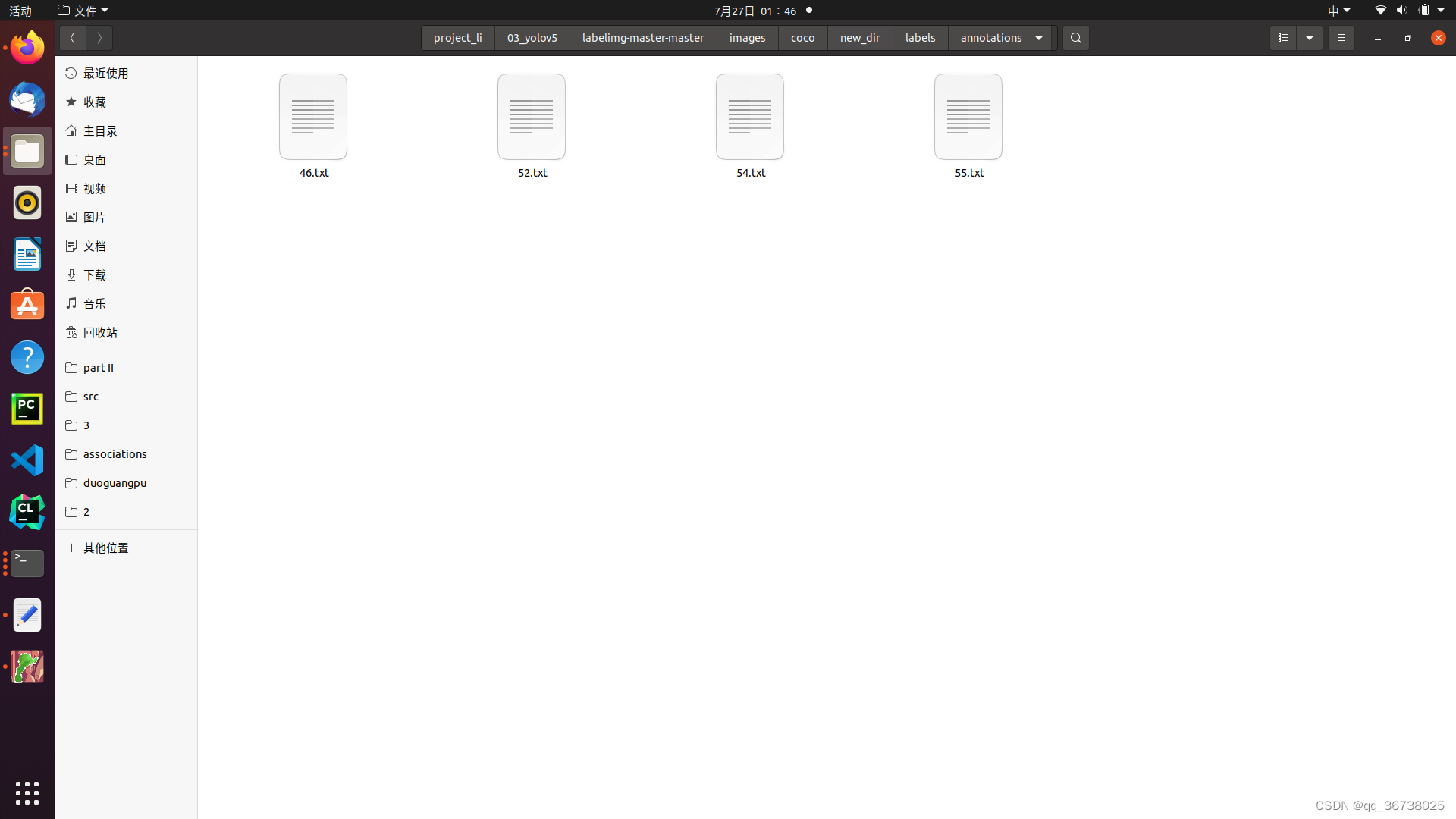Image resolution: width=1456 pixels, height=819 pixels.
Task: Click the Firefox browser icon in dock
Action: coord(27,47)
